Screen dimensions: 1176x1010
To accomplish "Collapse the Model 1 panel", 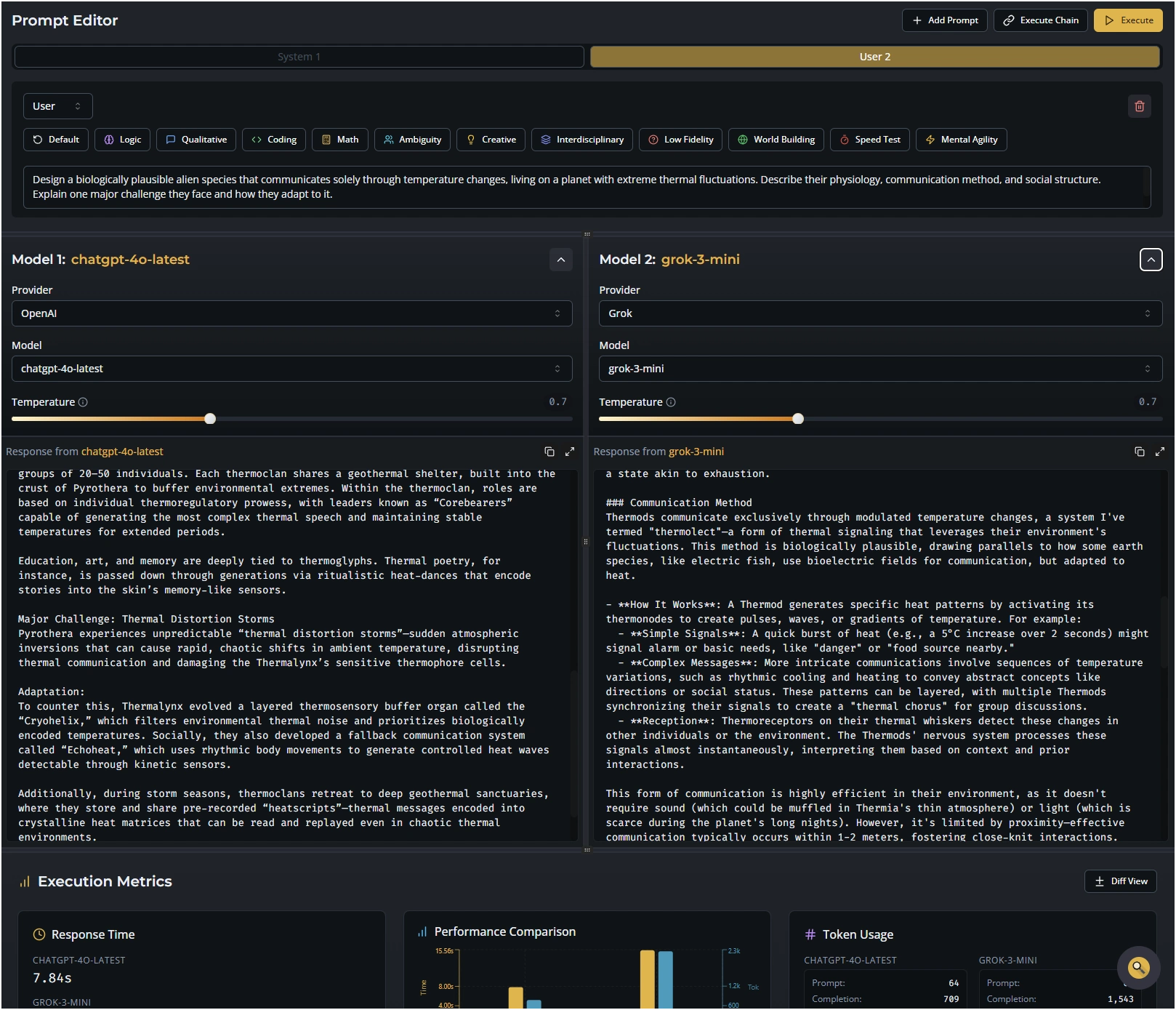I will tap(561, 260).
